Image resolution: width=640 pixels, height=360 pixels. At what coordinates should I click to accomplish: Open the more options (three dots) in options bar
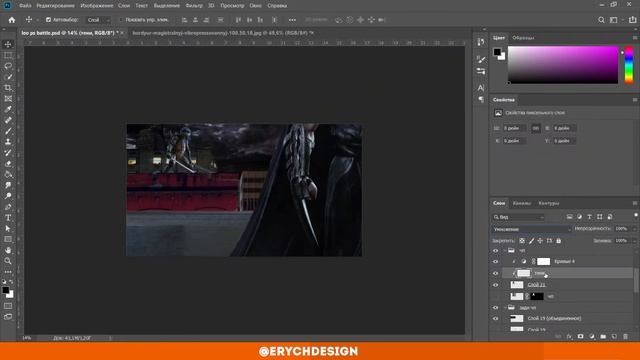point(292,20)
